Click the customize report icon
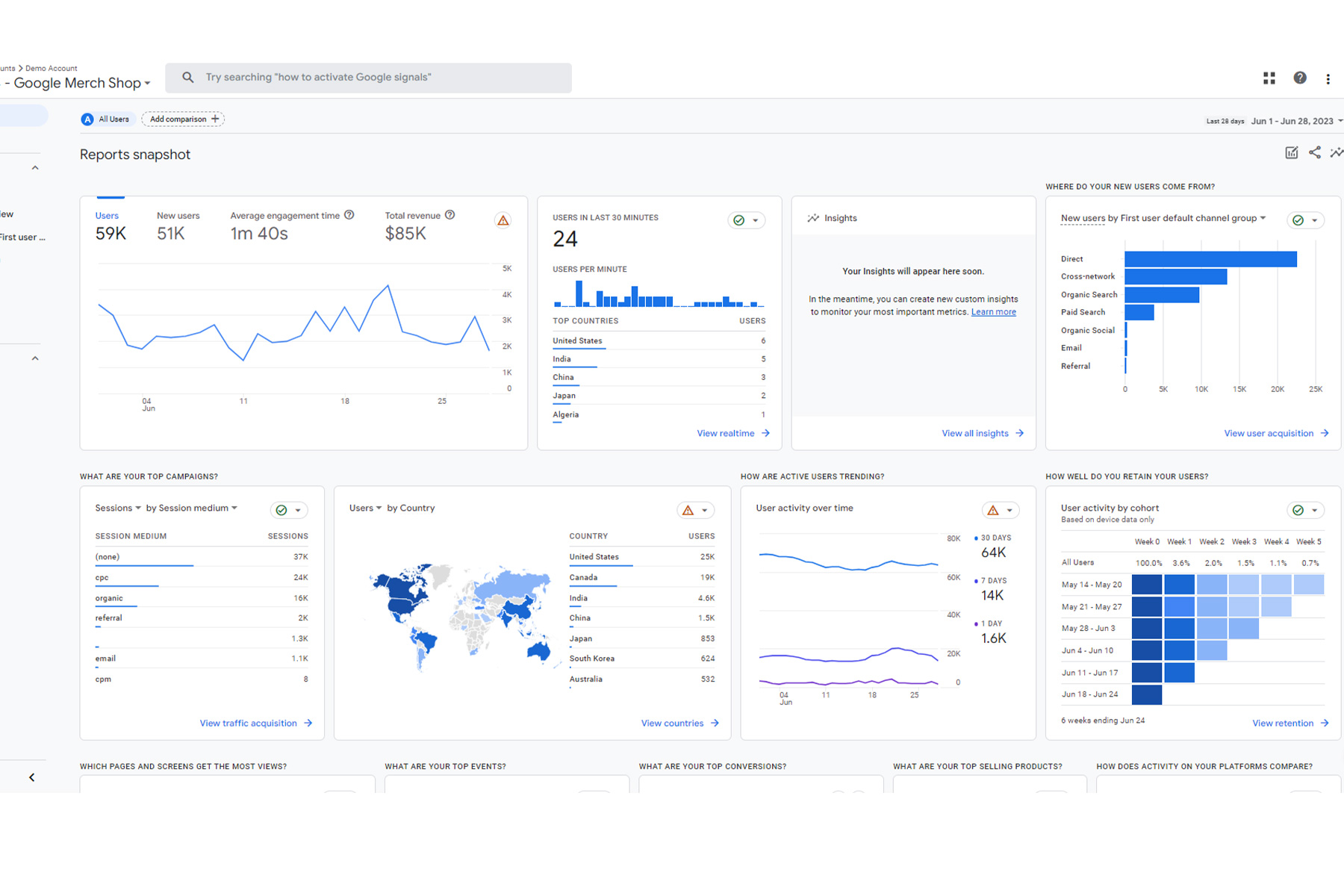The height and width of the screenshot is (896, 1344). tap(1291, 152)
